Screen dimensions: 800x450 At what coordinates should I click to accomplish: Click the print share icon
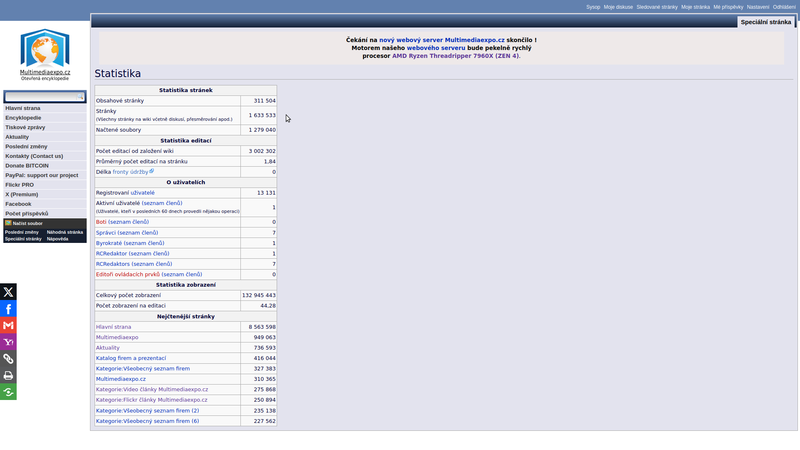(8, 376)
